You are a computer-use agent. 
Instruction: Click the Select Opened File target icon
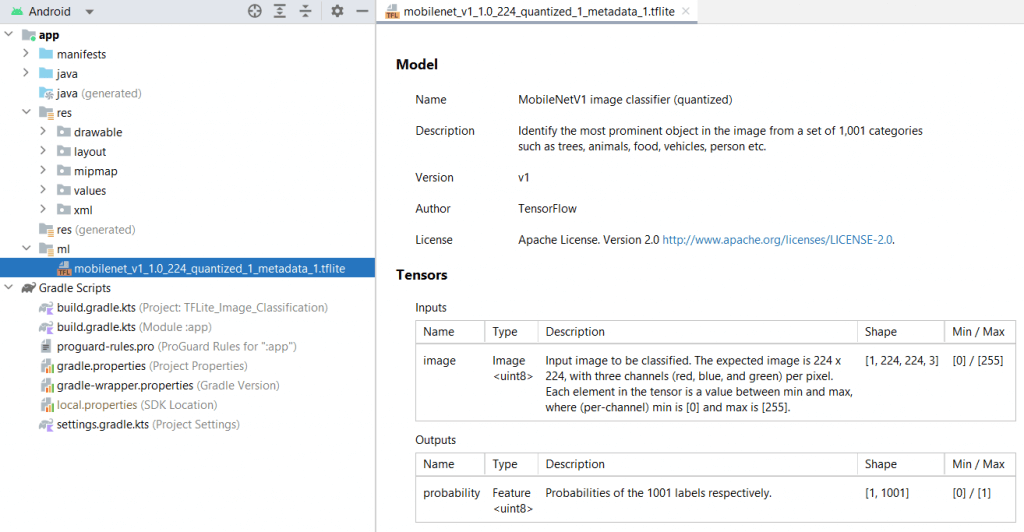click(x=255, y=11)
